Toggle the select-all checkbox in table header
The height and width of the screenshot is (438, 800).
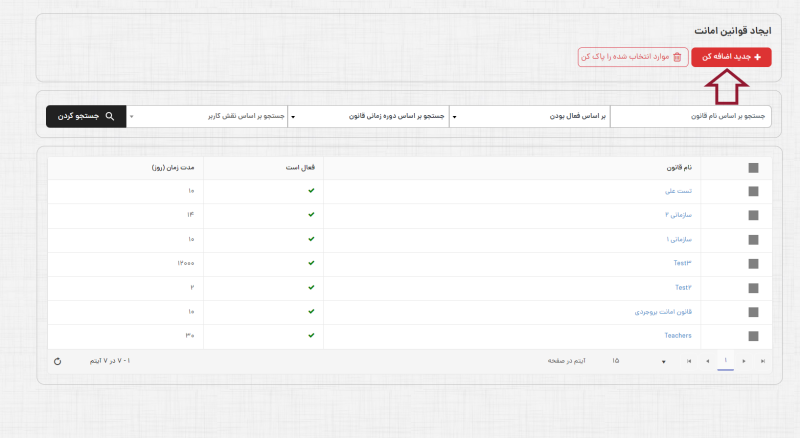(753, 168)
